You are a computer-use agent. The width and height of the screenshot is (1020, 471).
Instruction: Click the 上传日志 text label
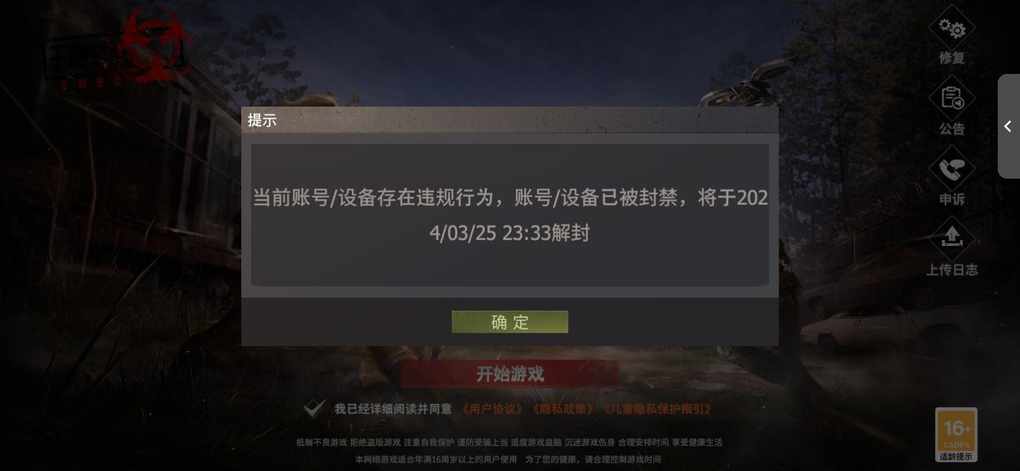pos(952,270)
